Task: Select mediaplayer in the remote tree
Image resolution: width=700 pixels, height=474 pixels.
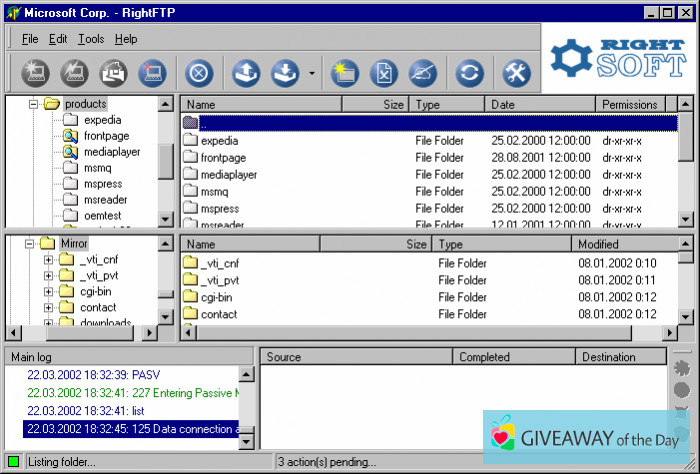Action: (x=112, y=152)
